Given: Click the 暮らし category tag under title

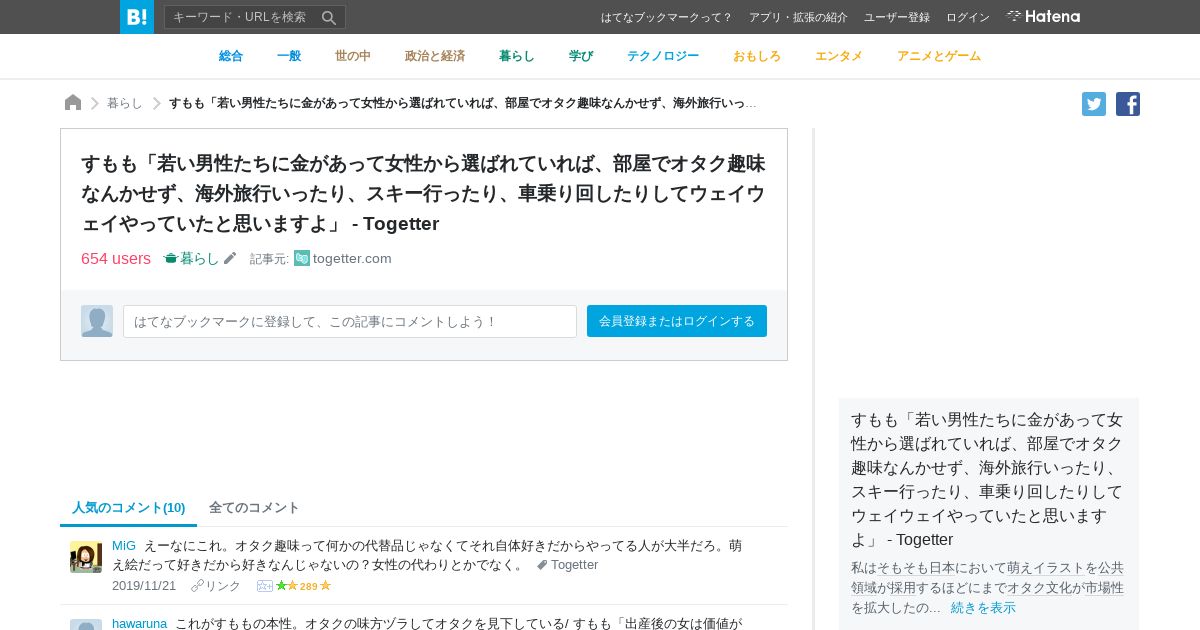Looking at the screenshot, I should (x=191, y=258).
